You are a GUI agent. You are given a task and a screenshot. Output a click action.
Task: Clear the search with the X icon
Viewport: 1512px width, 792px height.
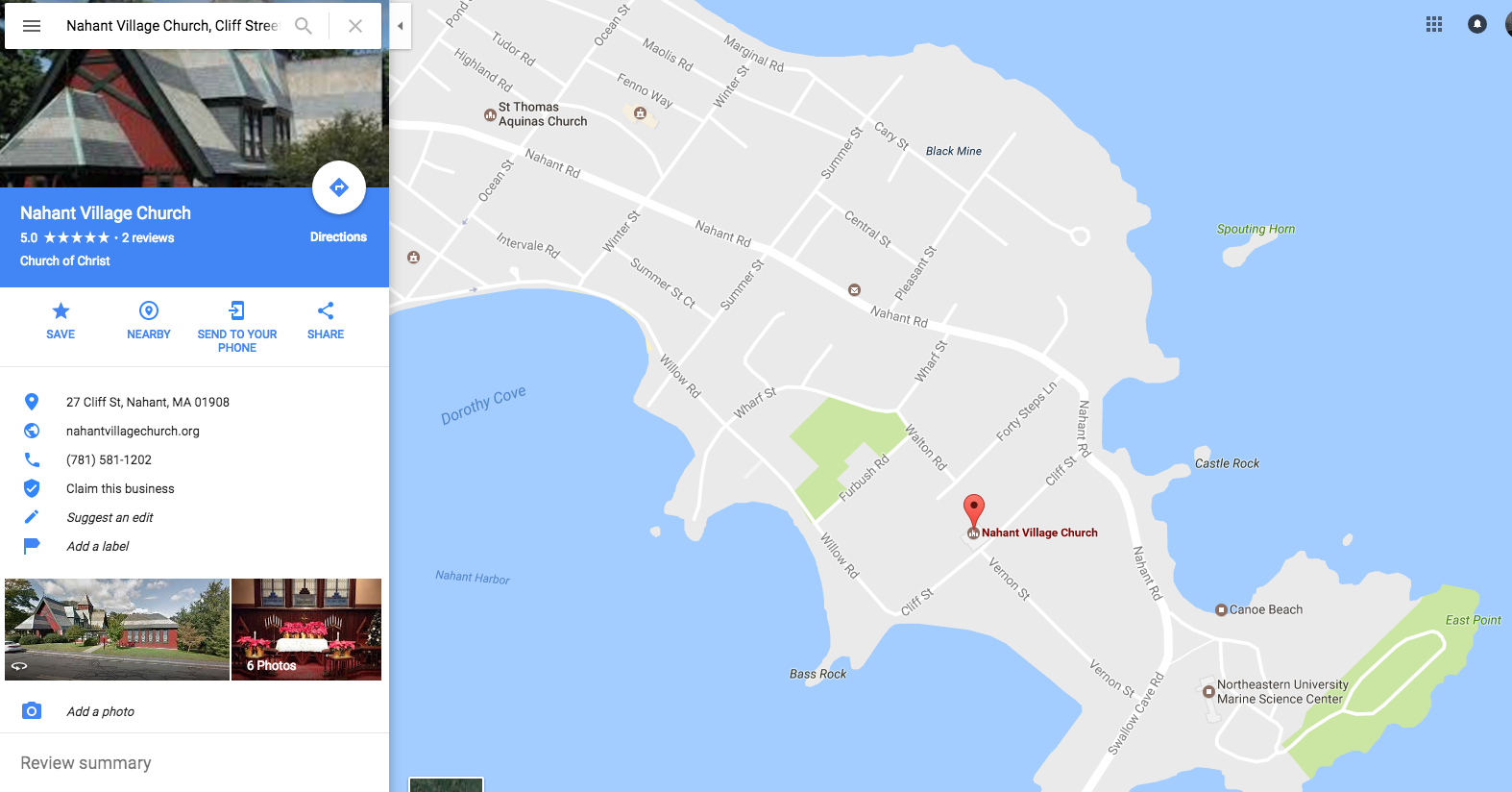(355, 26)
